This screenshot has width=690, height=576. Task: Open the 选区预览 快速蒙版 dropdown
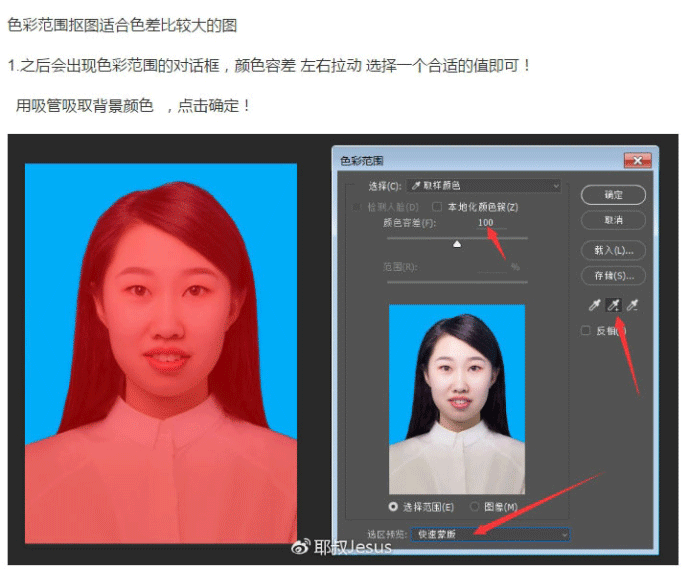(490, 534)
